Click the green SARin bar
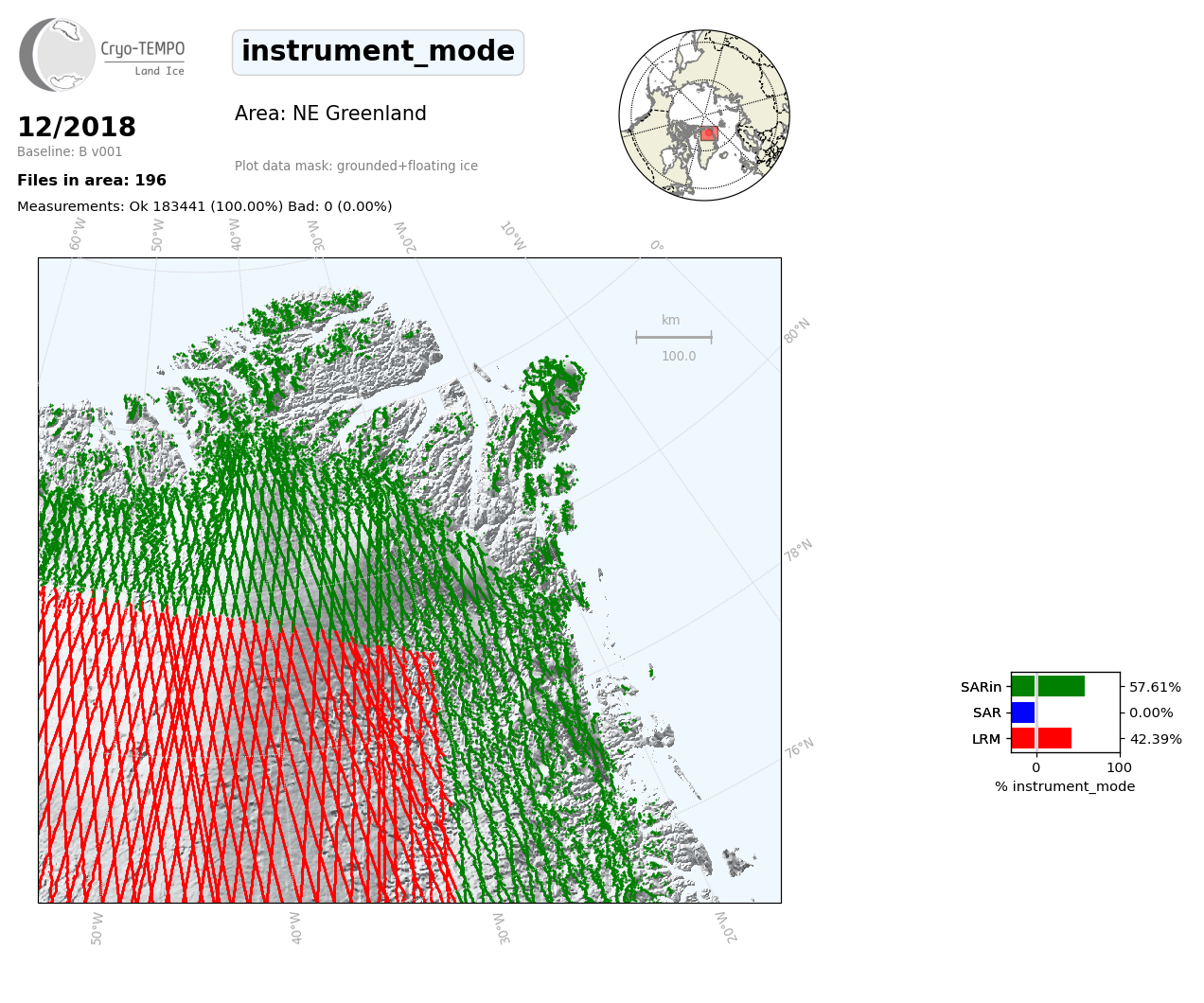Viewport: 1204px width, 1003px height. pos(1048,686)
